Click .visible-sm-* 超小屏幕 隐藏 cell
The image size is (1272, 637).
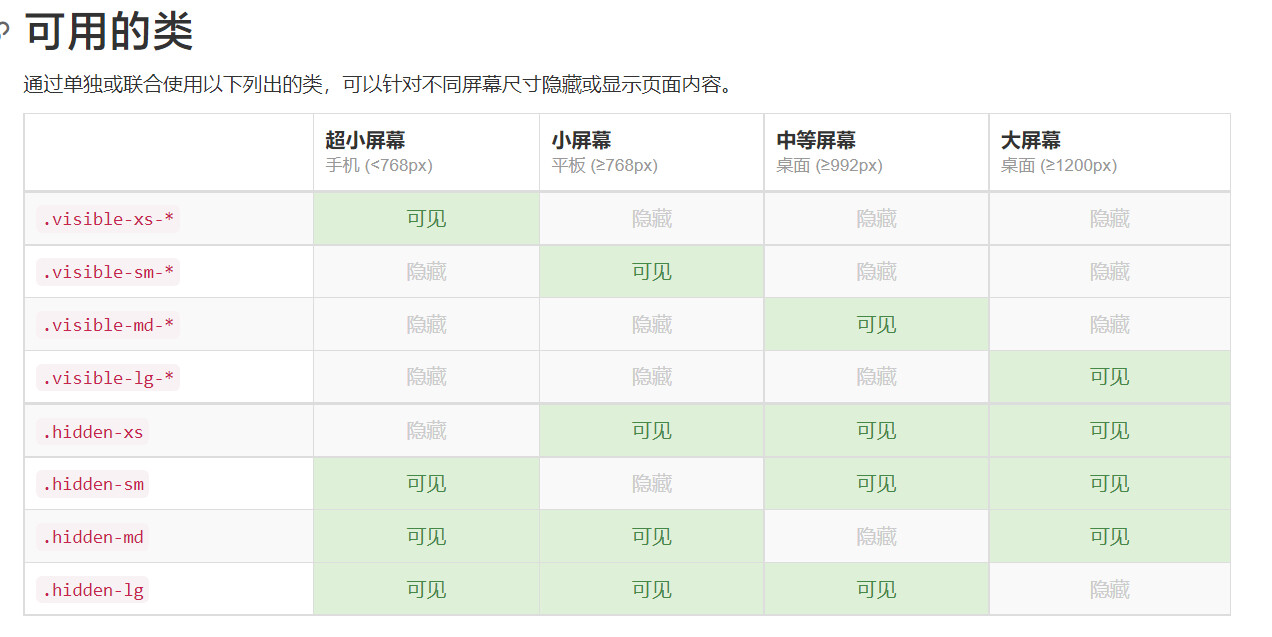click(426, 272)
